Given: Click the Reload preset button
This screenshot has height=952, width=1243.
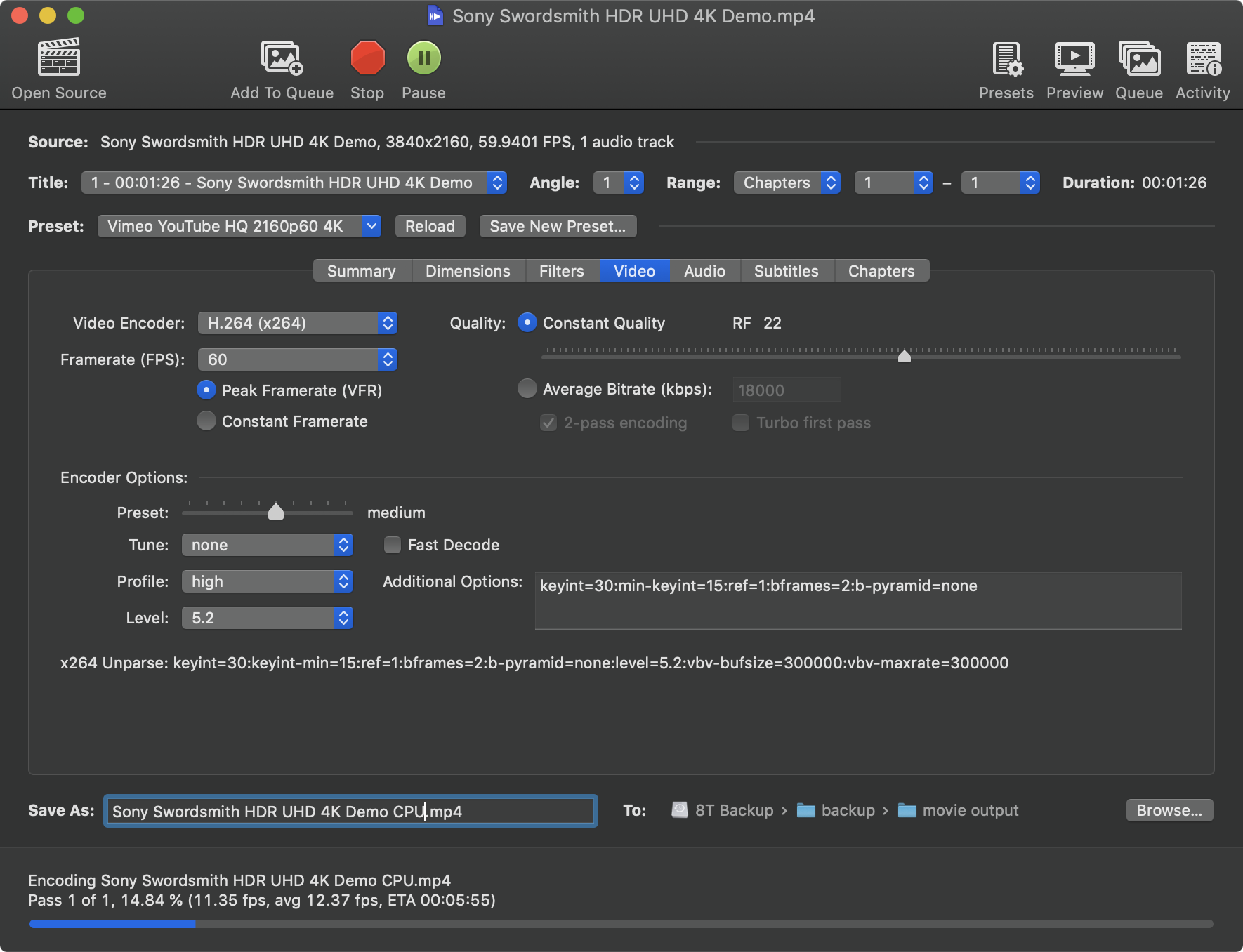Looking at the screenshot, I should click(x=430, y=226).
